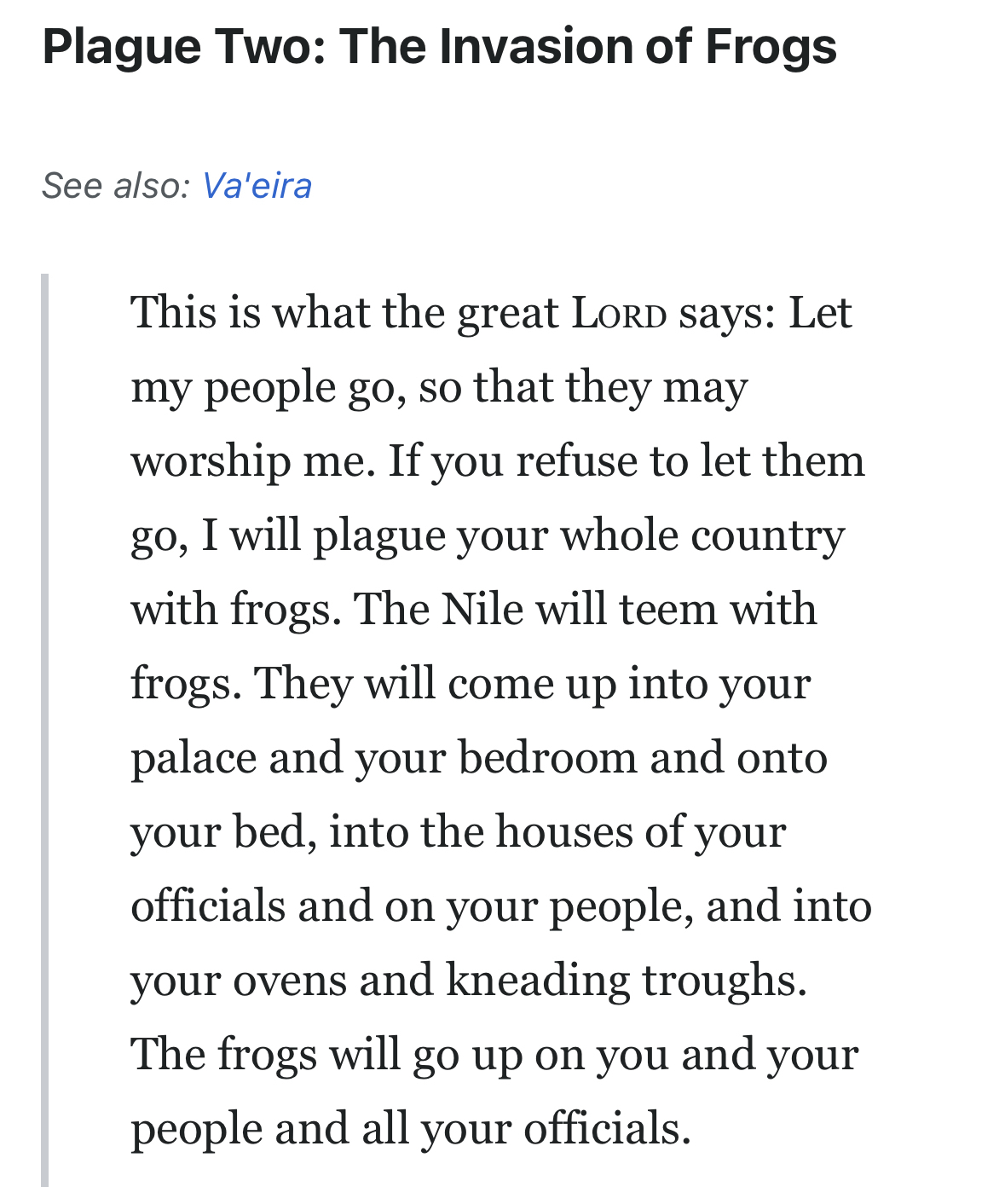Click the word 'kneading' in the passage

[538, 981]
